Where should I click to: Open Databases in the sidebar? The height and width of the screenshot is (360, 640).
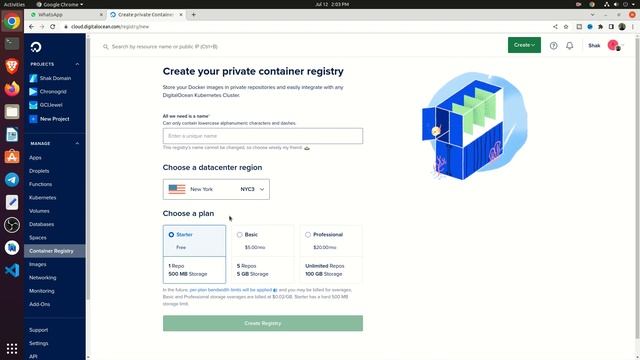(x=41, y=224)
